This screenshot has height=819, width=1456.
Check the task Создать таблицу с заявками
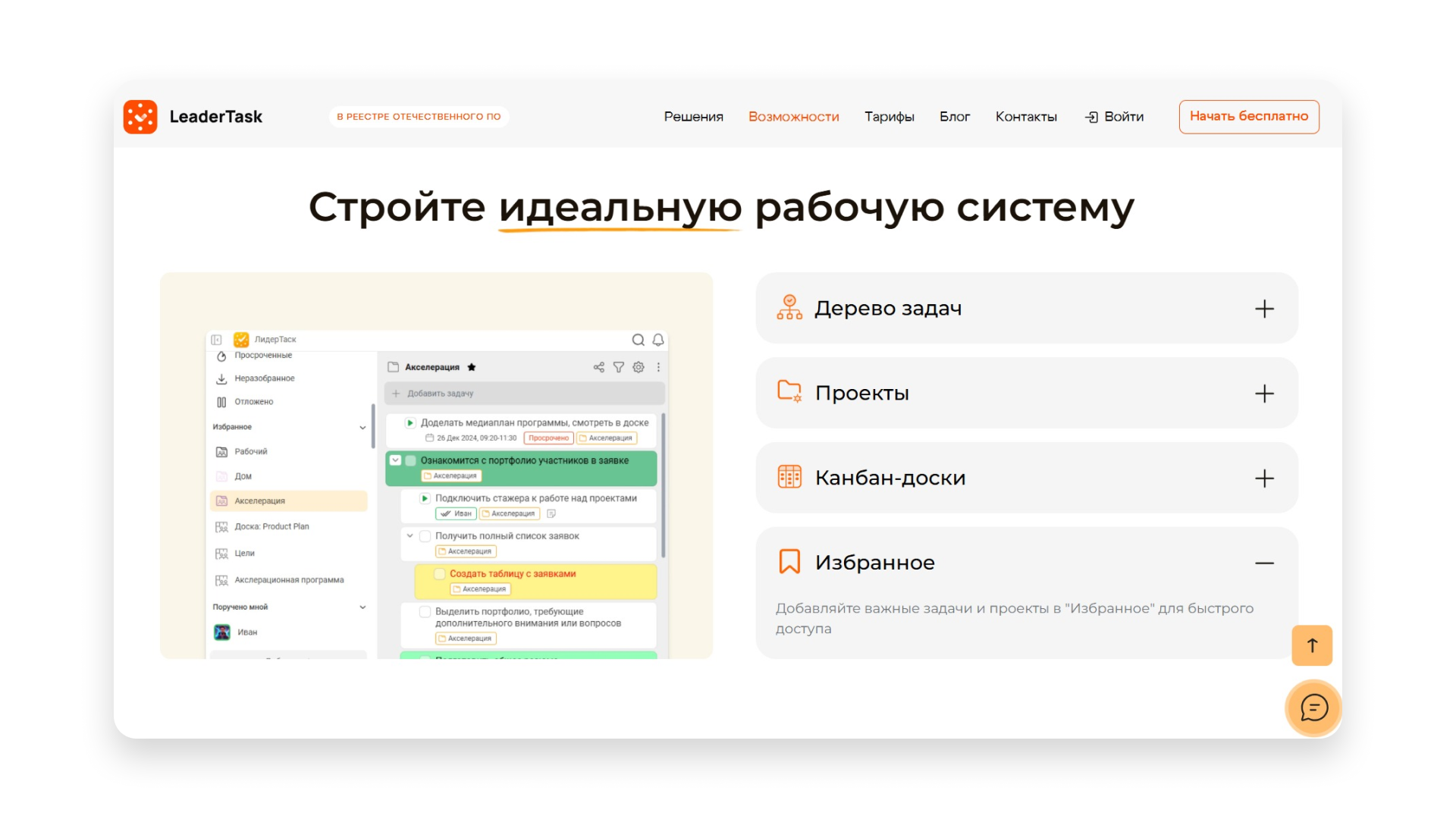(x=439, y=574)
